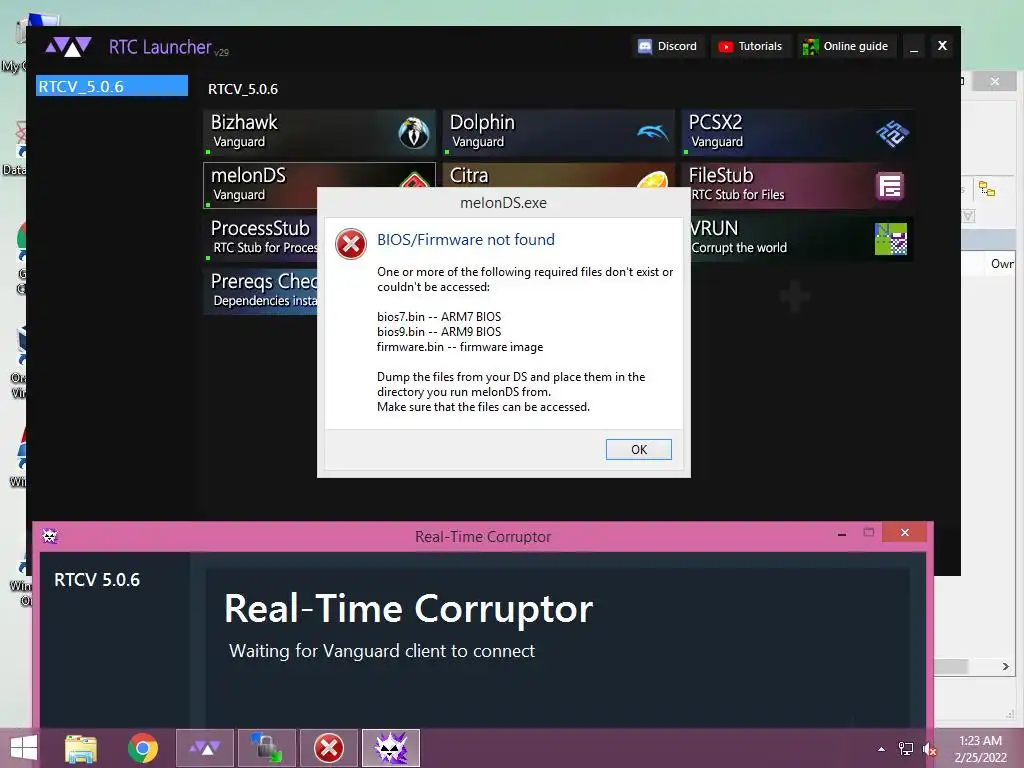Click the melonDS watermelon icon
This screenshot has width=1024, height=768.
pos(414,180)
